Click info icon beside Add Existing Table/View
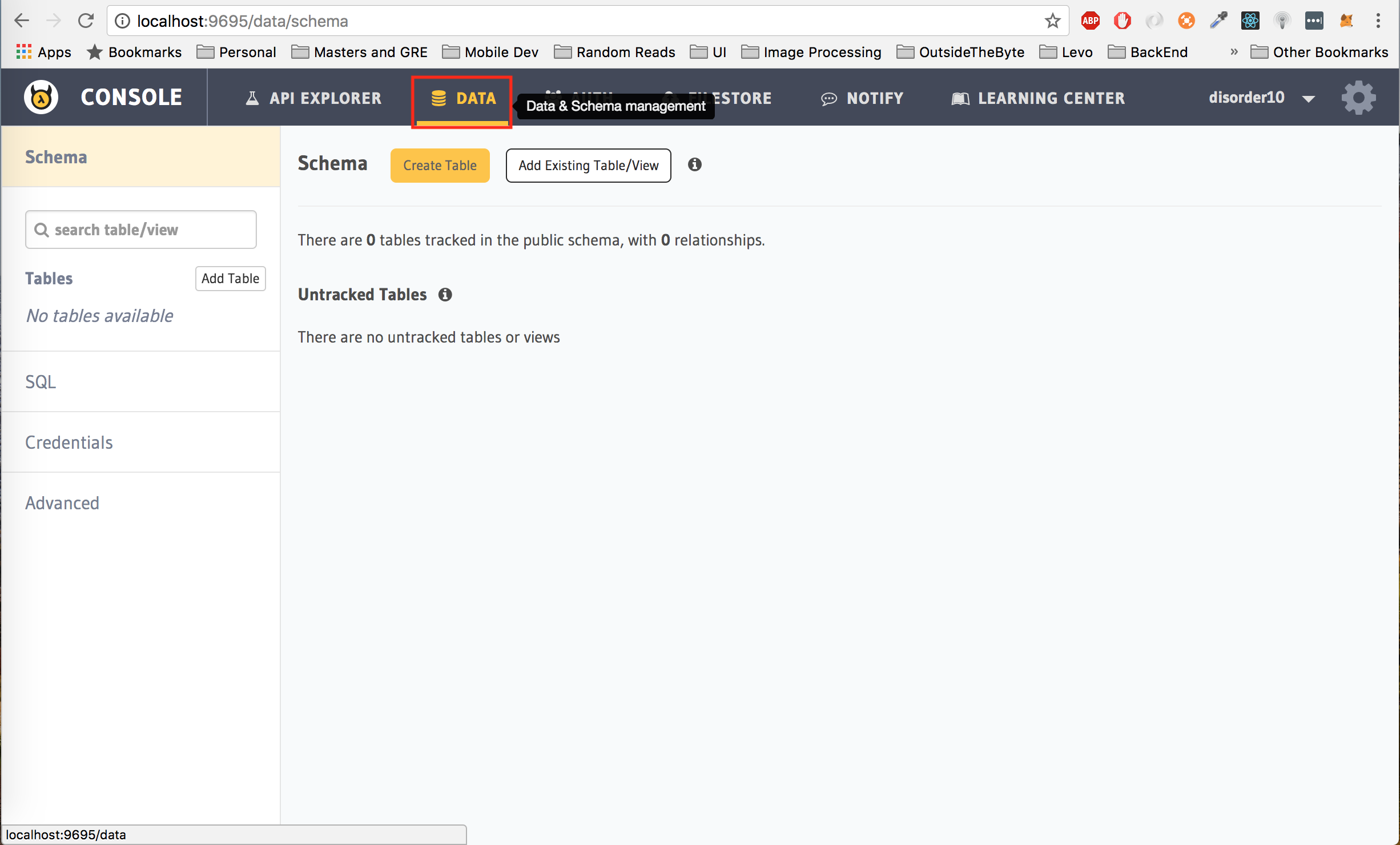Screen dimensions: 1400x845 (x=694, y=165)
